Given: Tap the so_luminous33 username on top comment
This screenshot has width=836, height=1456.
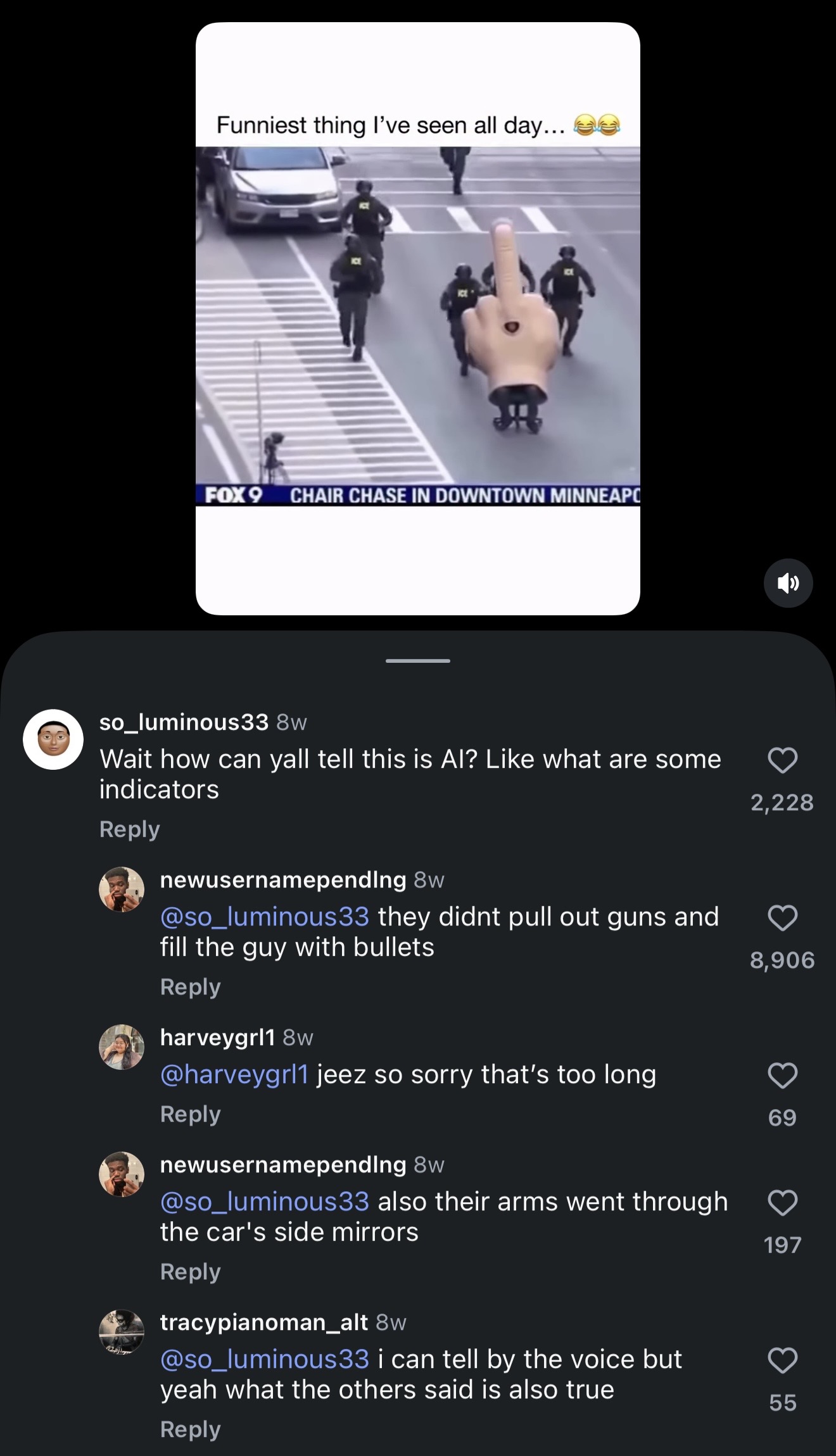Looking at the screenshot, I should pos(184,722).
